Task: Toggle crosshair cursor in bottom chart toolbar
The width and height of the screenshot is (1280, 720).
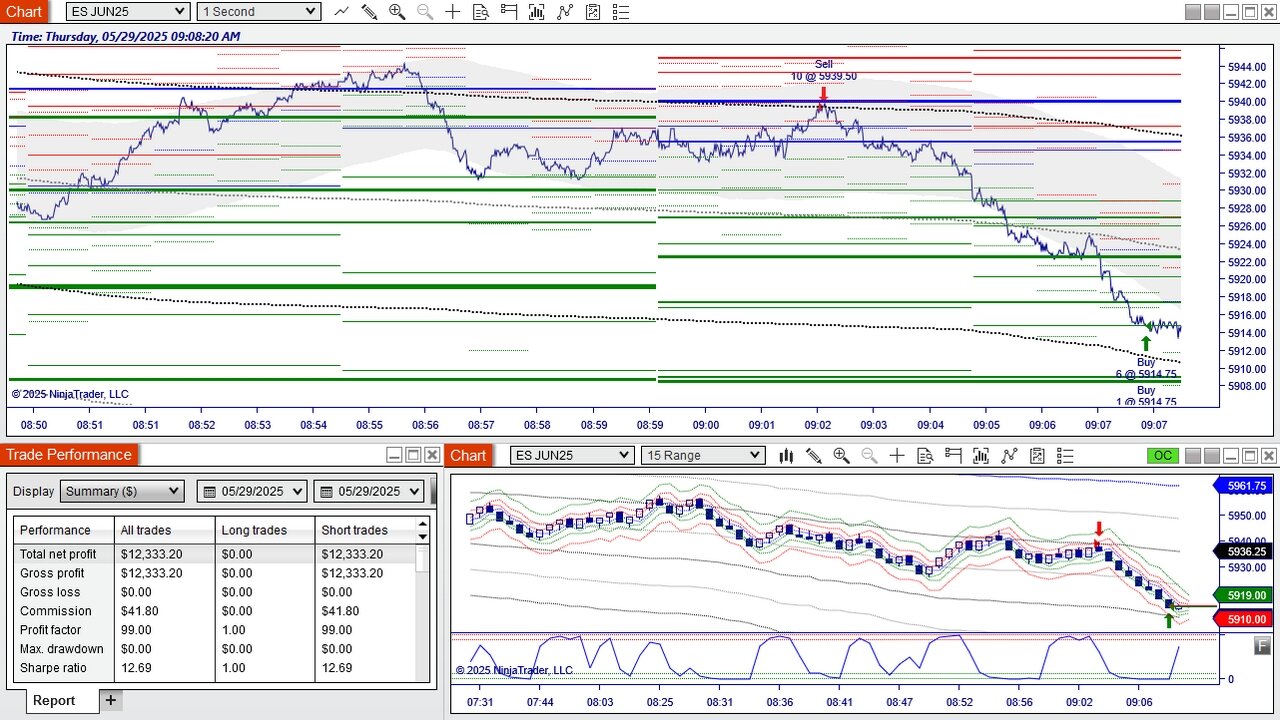Action: point(897,455)
